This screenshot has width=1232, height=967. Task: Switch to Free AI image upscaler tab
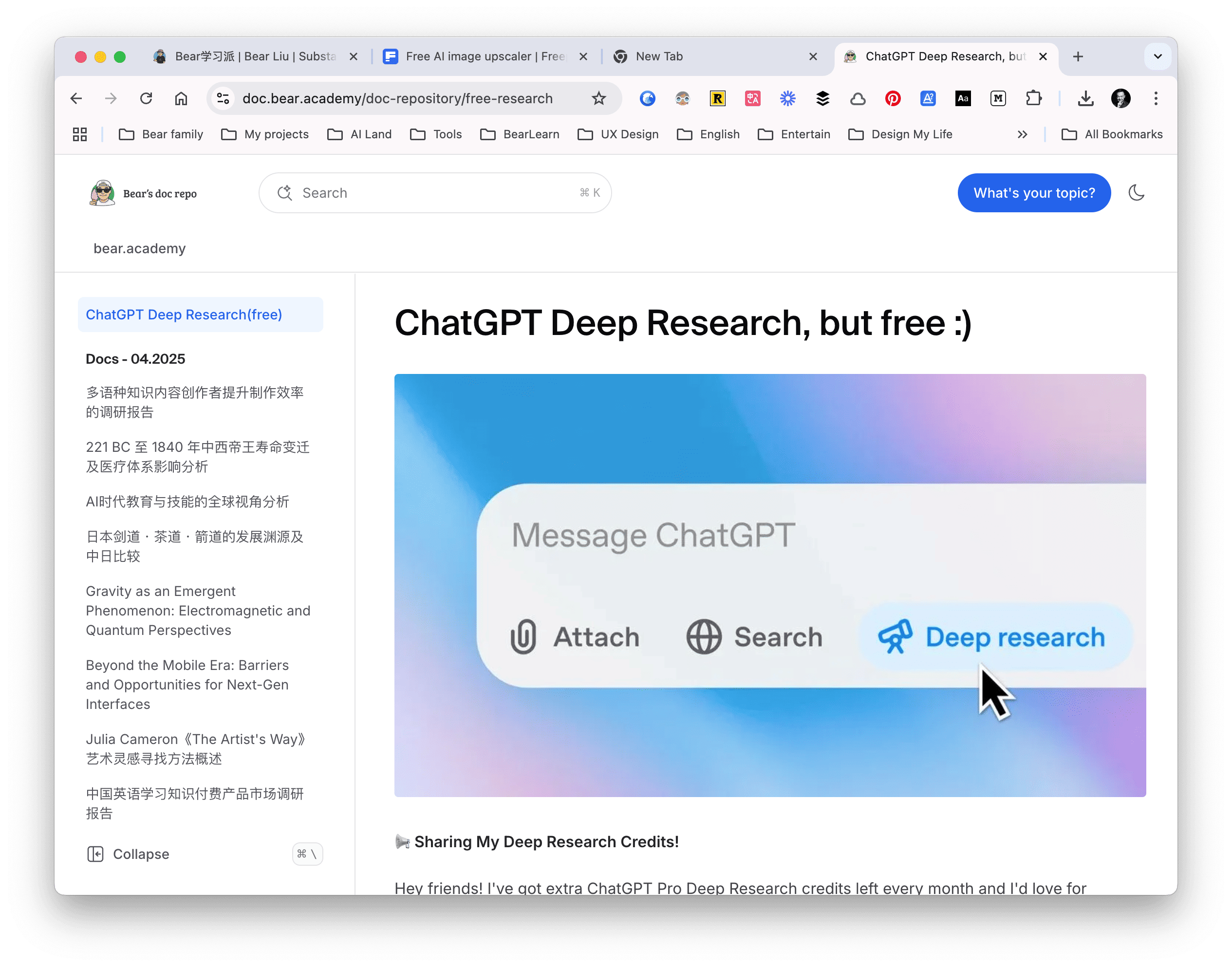pos(484,56)
